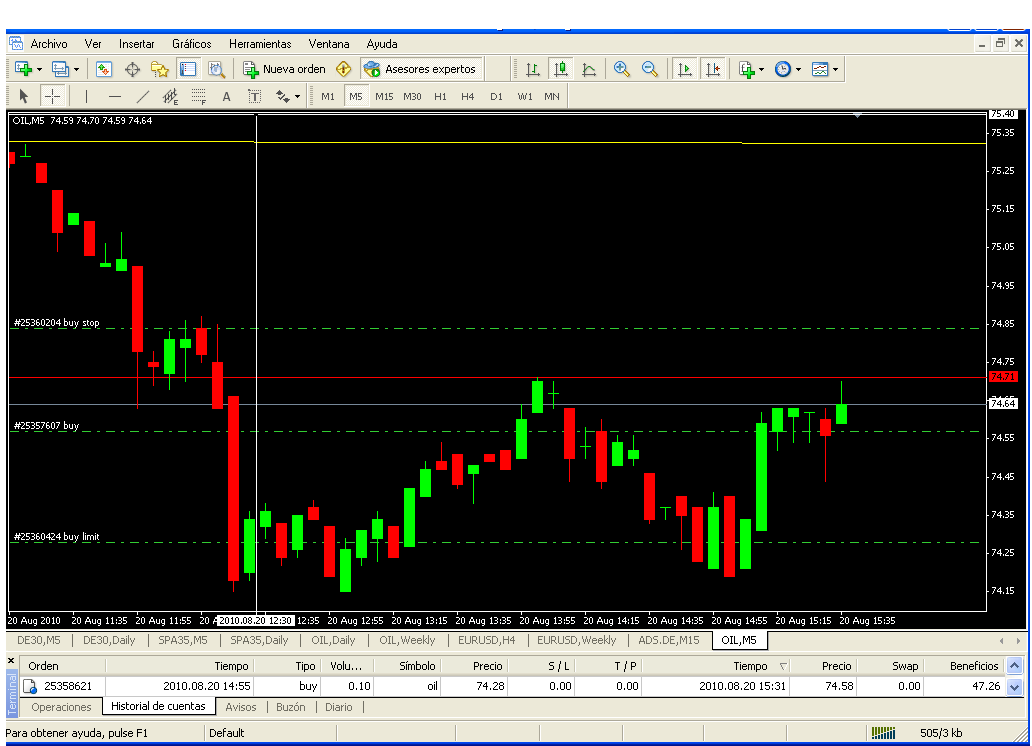
Task: Enable Asesores expertos button
Action: point(420,69)
